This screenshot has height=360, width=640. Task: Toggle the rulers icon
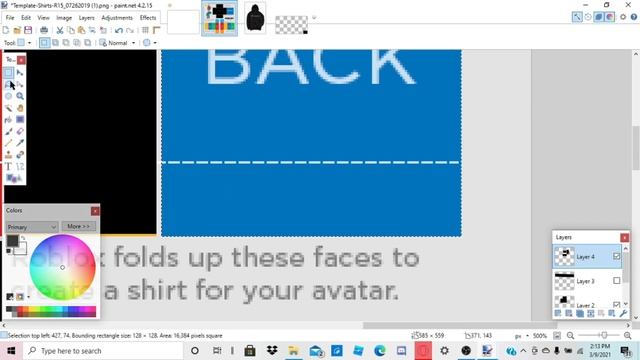coord(156,30)
